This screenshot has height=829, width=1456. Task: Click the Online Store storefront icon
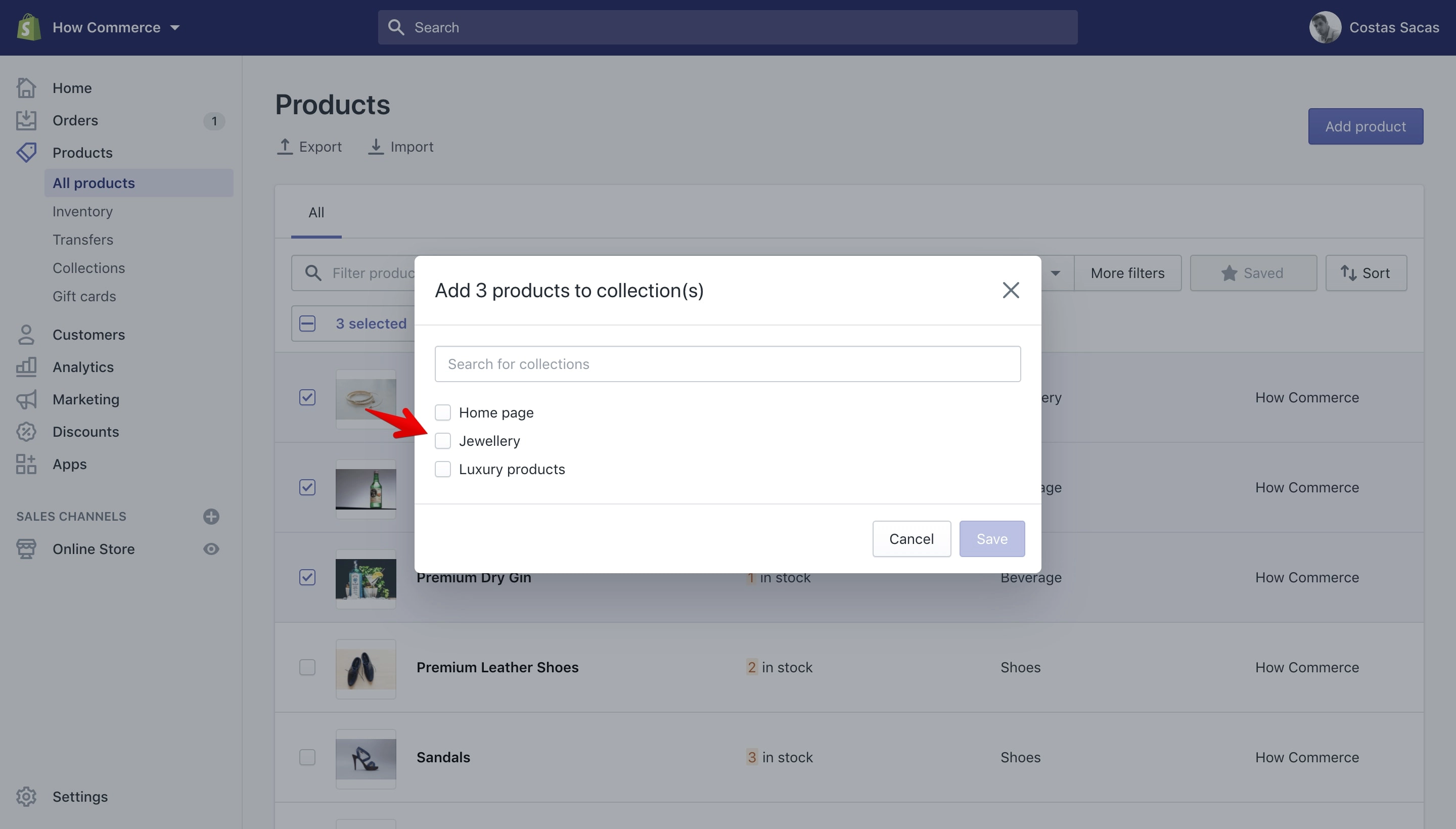pyautogui.click(x=26, y=549)
